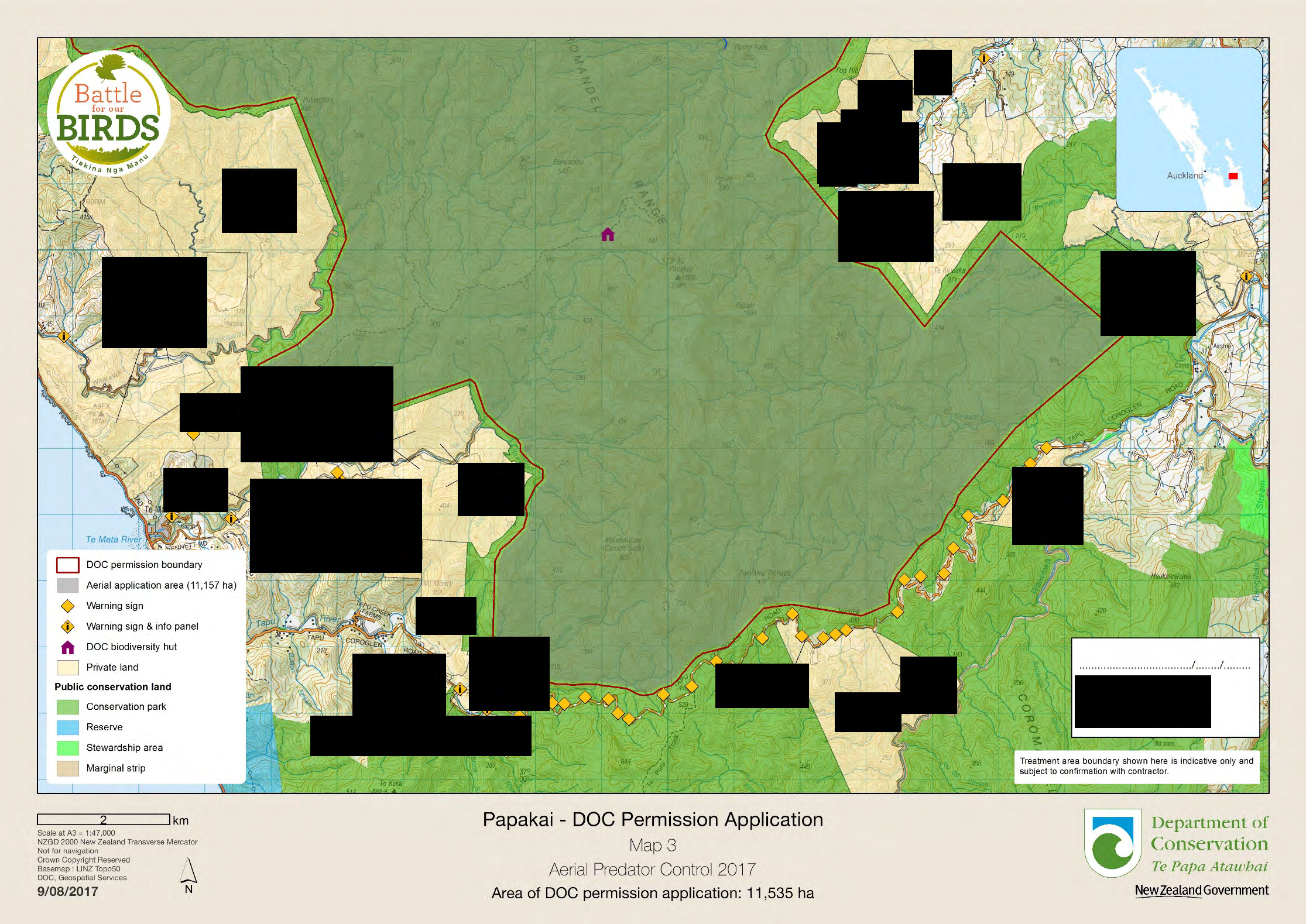Click the Conservation park green swatch

point(68,707)
